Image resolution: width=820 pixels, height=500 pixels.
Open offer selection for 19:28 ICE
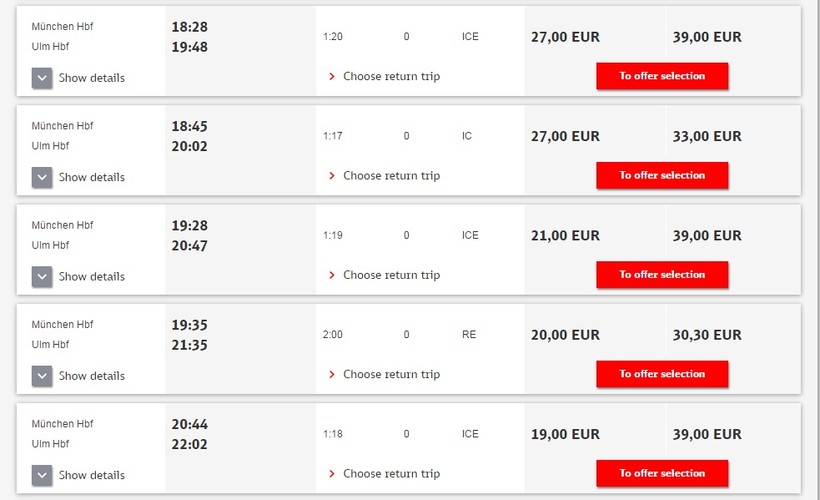662,275
